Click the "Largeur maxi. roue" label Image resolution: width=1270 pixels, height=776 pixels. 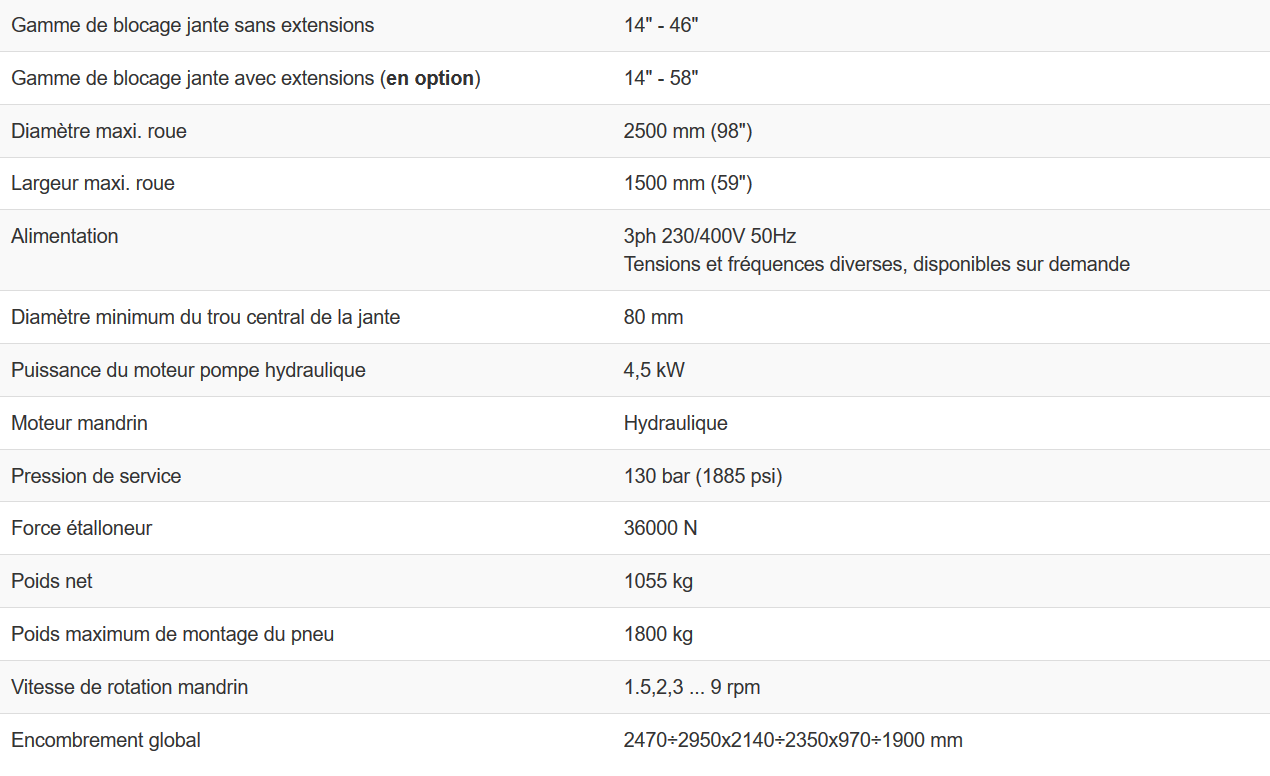coord(92,184)
